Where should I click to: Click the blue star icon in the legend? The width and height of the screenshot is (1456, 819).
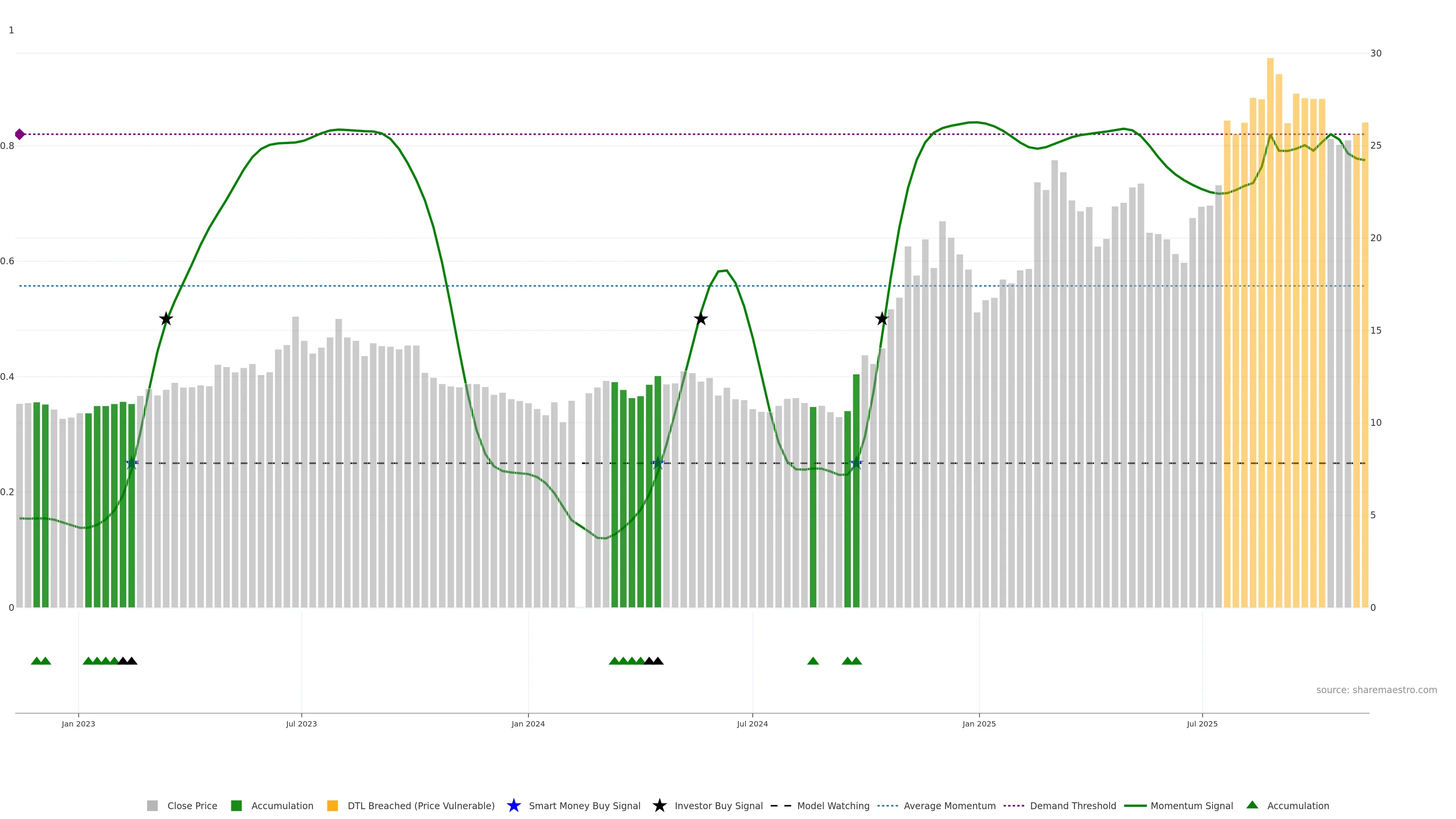513,805
